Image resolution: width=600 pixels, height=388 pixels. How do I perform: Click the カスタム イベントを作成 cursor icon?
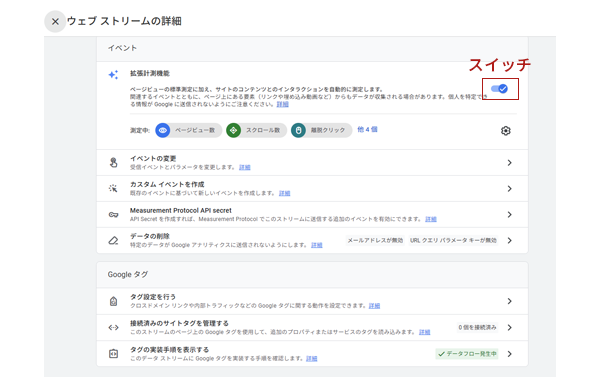tap(113, 188)
